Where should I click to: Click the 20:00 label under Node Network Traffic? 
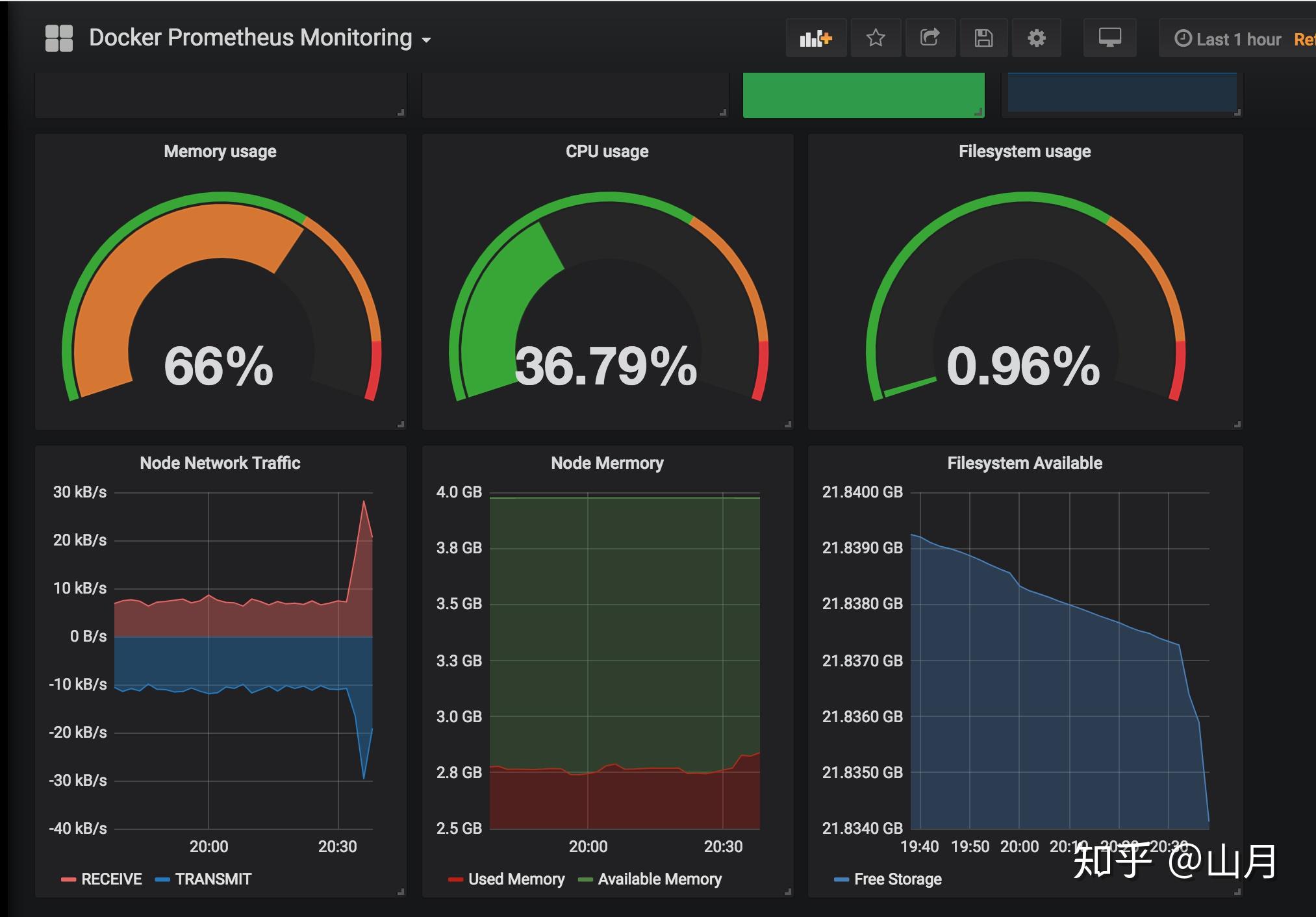(209, 847)
